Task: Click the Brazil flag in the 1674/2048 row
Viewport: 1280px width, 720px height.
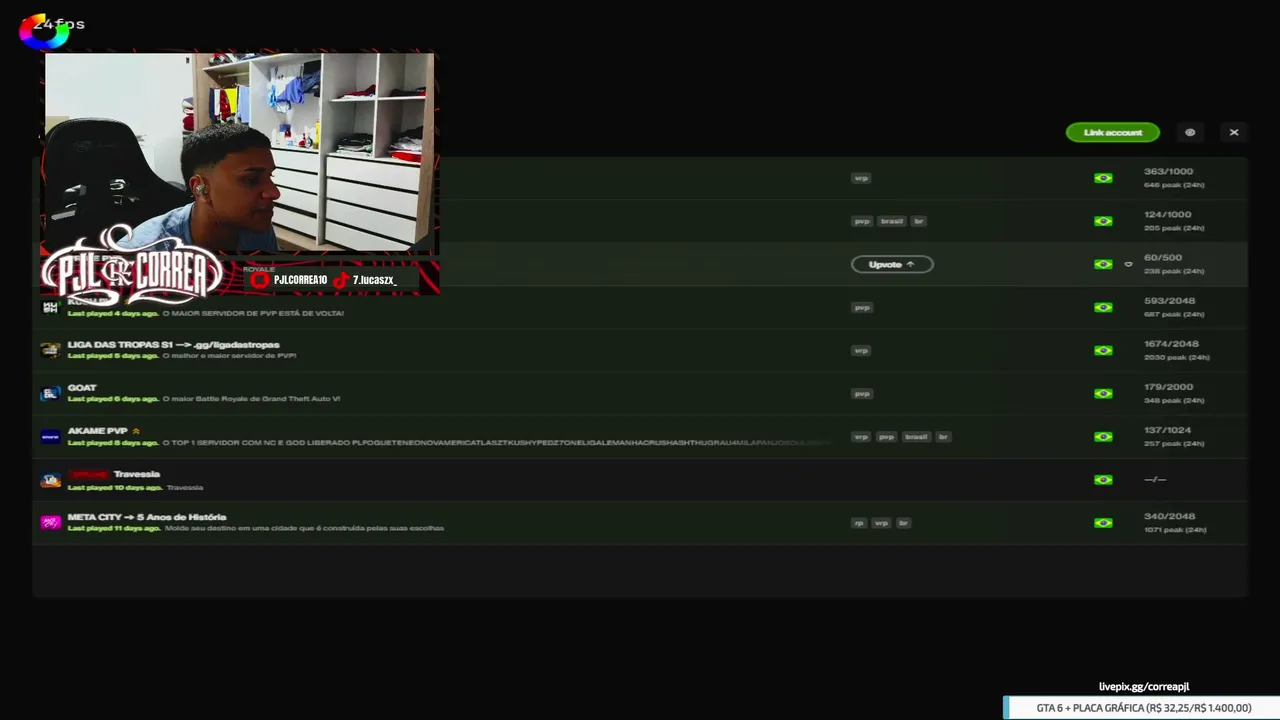Action: coord(1103,350)
